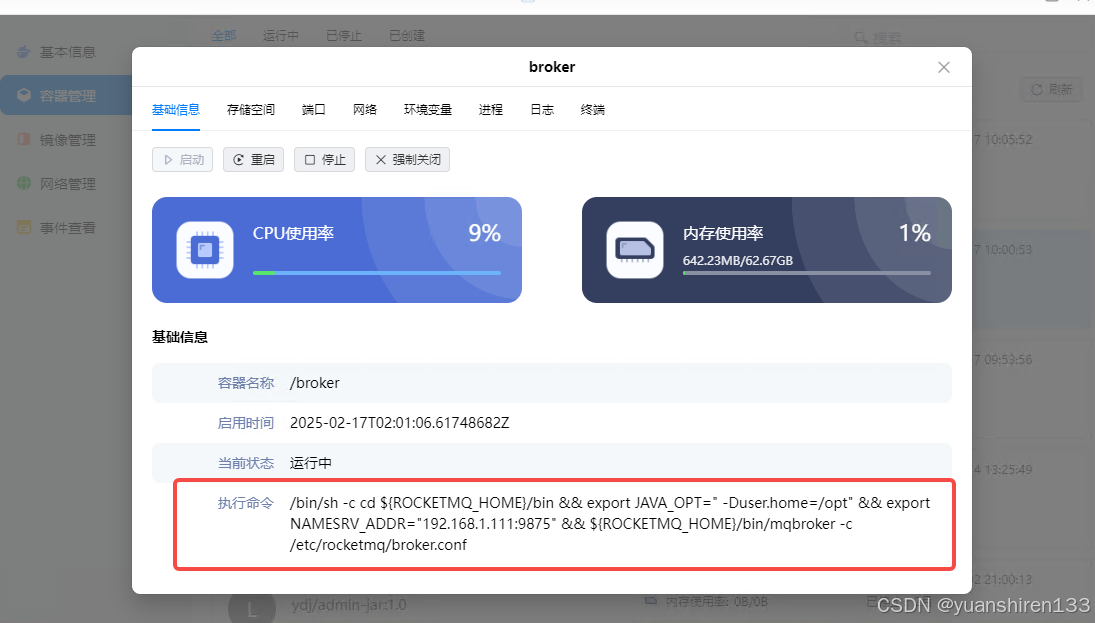Image resolution: width=1095 pixels, height=623 pixels.
Task: Switch to the 存储空间 tab
Action: click(x=250, y=110)
